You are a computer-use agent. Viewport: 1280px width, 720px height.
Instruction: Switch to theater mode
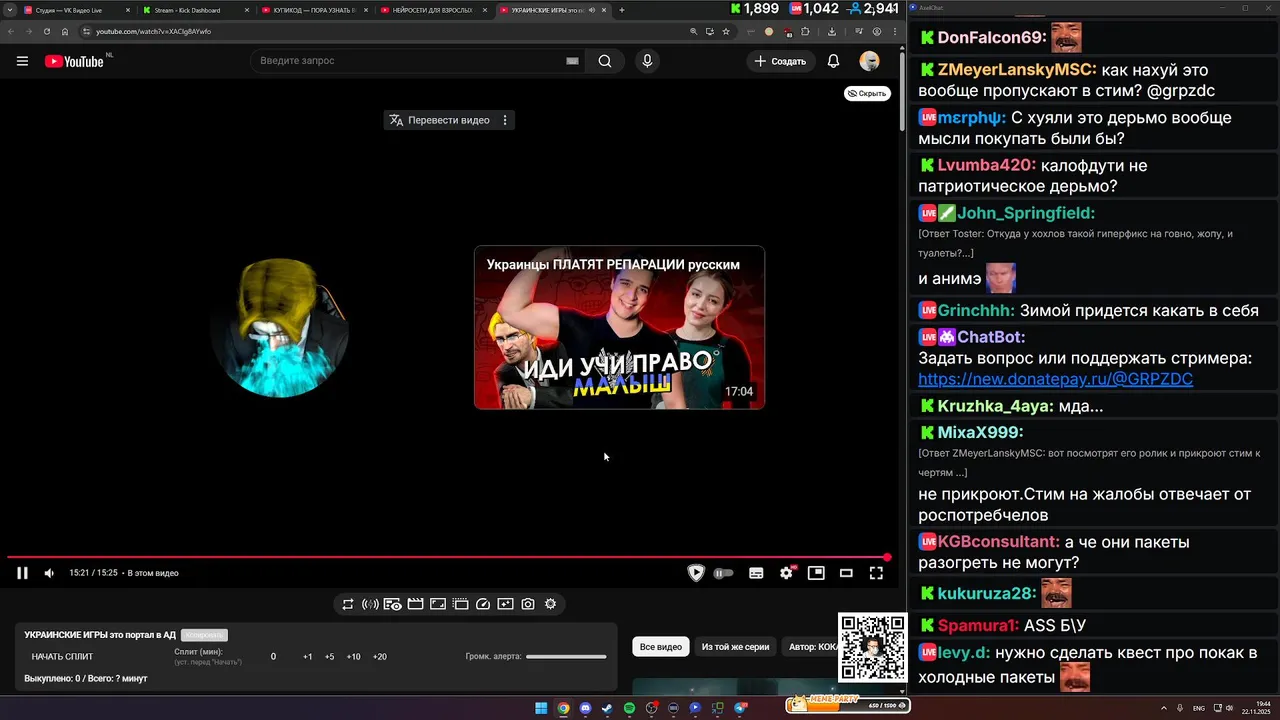846,573
